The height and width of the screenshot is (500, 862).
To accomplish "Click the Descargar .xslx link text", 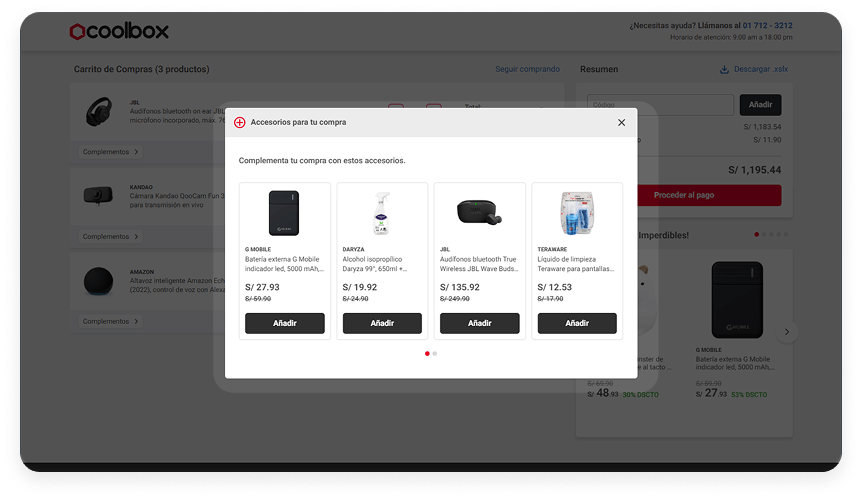I will tap(761, 69).
